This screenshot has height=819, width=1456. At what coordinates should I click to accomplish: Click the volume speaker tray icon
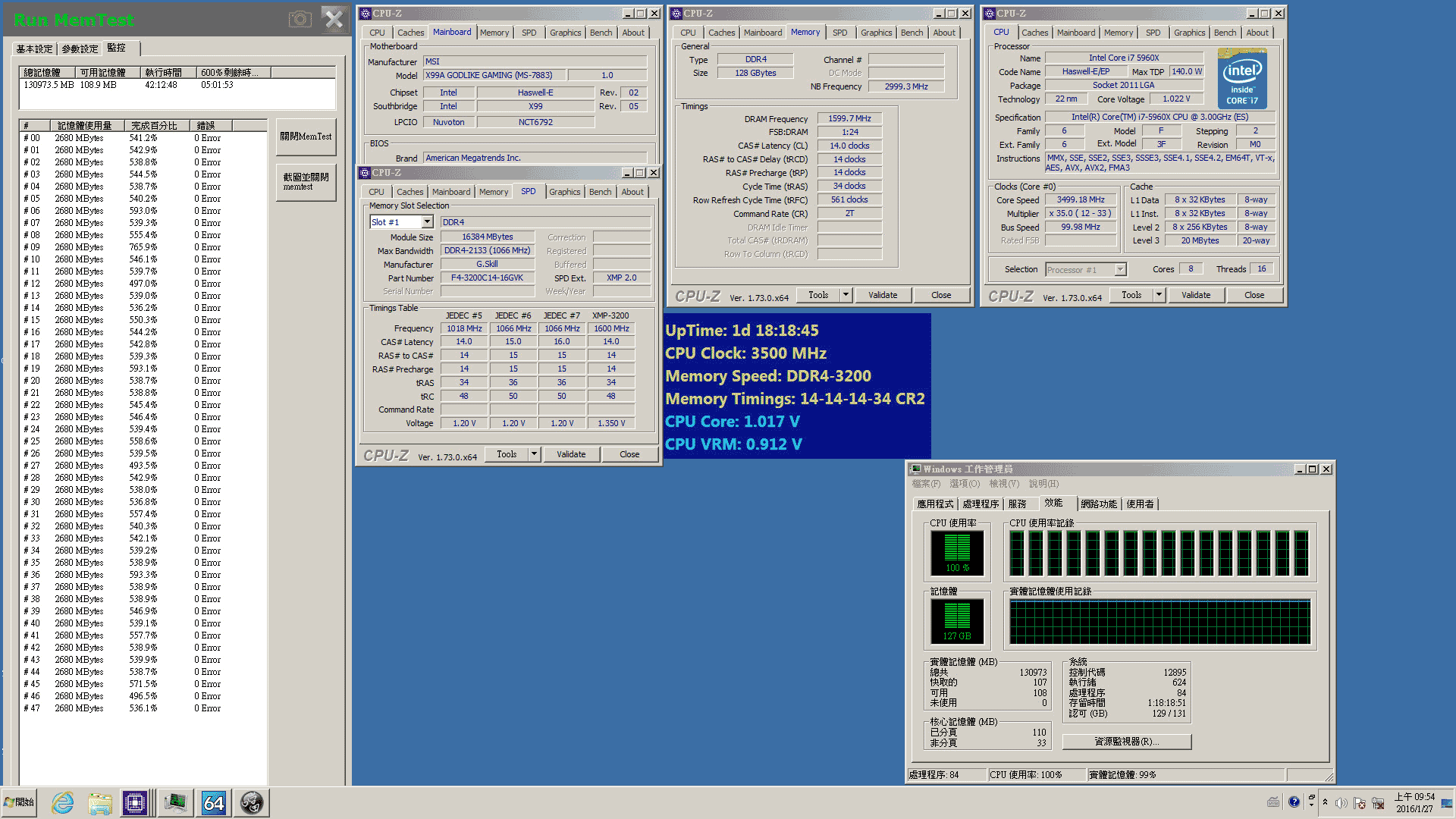[1341, 802]
